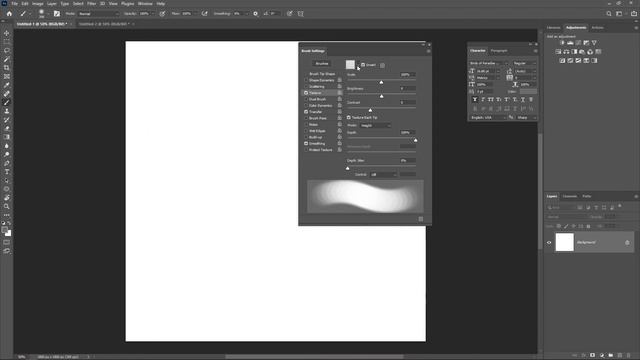This screenshot has width=640, height=360.
Task: Select Brush Tip Shape in Brush Settings
Action: (x=322, y=74)
